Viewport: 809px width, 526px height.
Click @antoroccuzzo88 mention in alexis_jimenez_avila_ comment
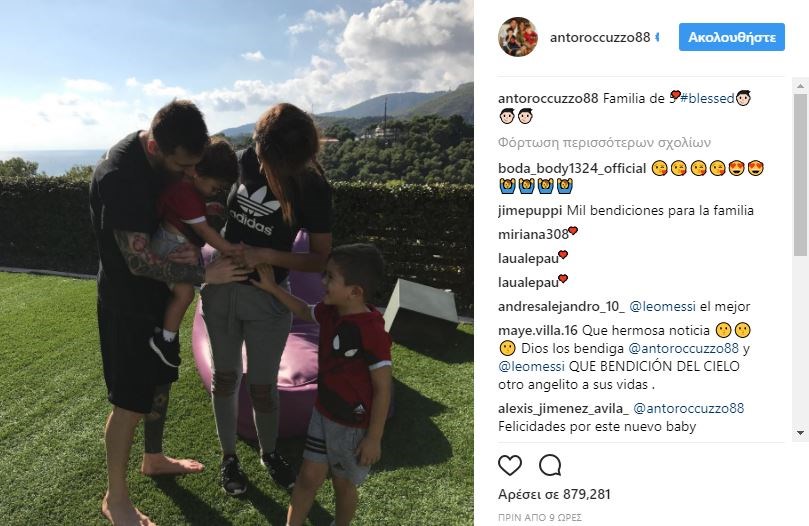688,408
